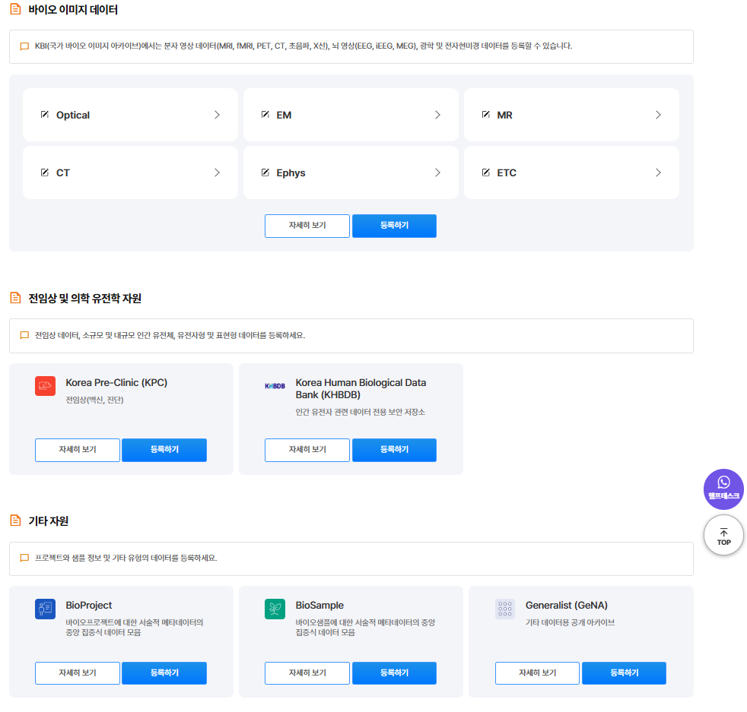The image size is (747, 712).
Task: Expand the MR chevron arrow
Action: point(658,115)
